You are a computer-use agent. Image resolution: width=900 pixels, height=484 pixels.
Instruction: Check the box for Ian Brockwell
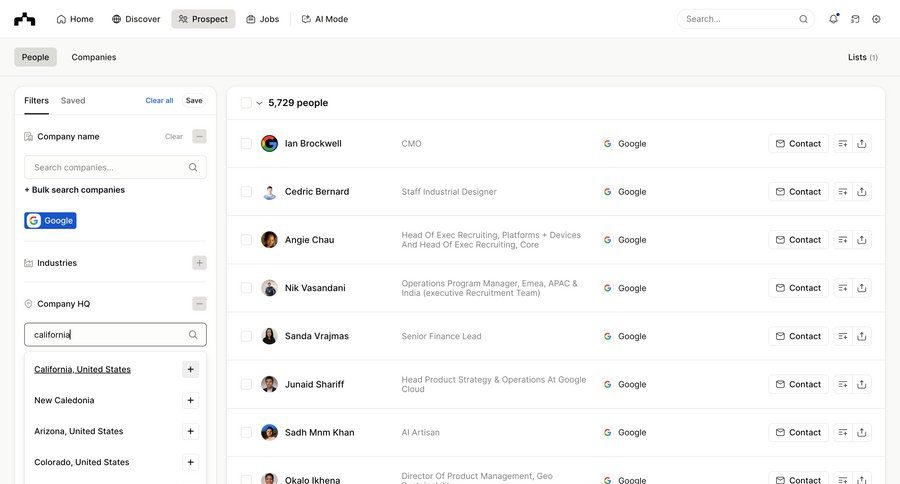pyautogui.click(x=246, y=144)
